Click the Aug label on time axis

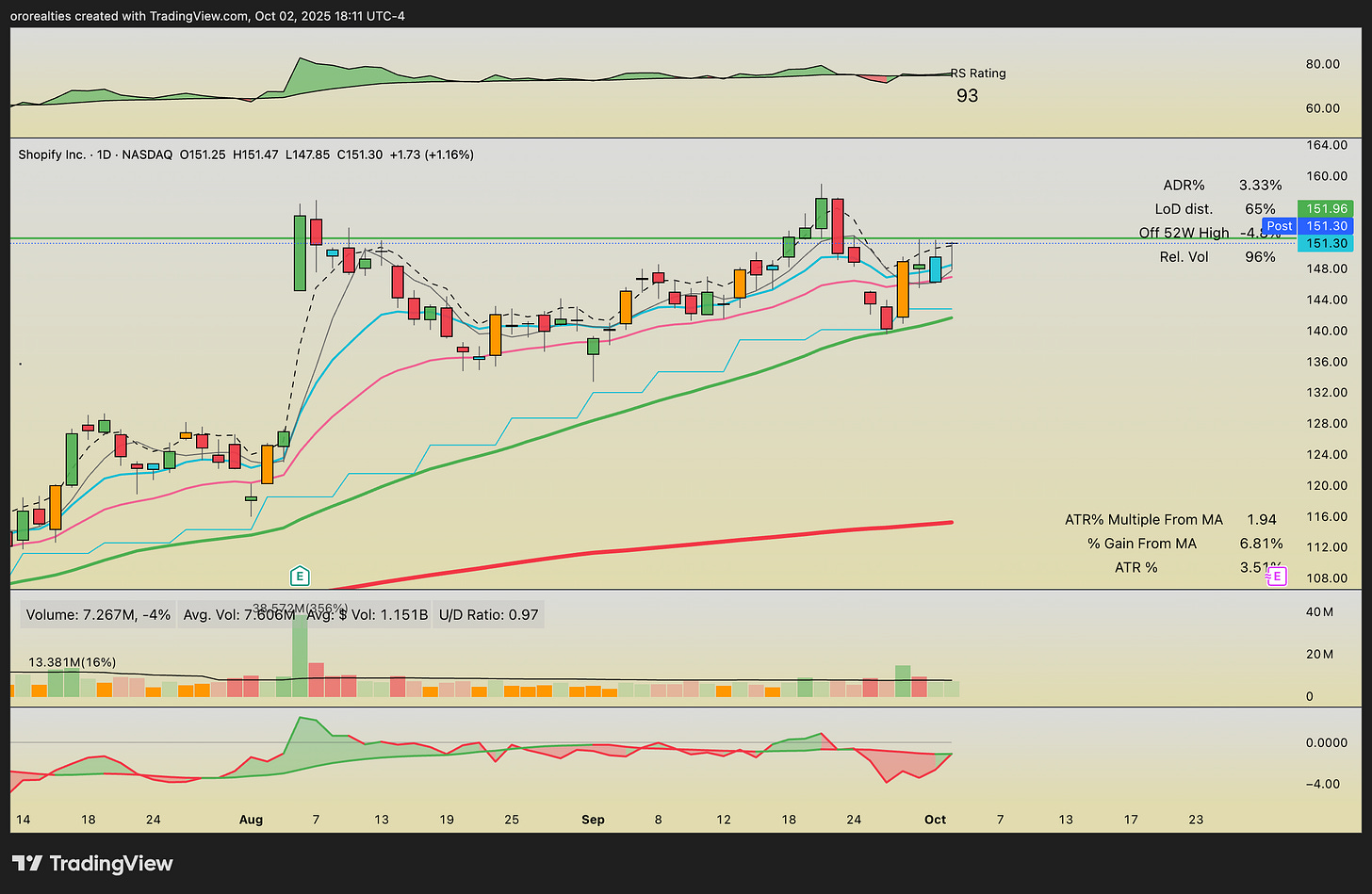point(251,820)
